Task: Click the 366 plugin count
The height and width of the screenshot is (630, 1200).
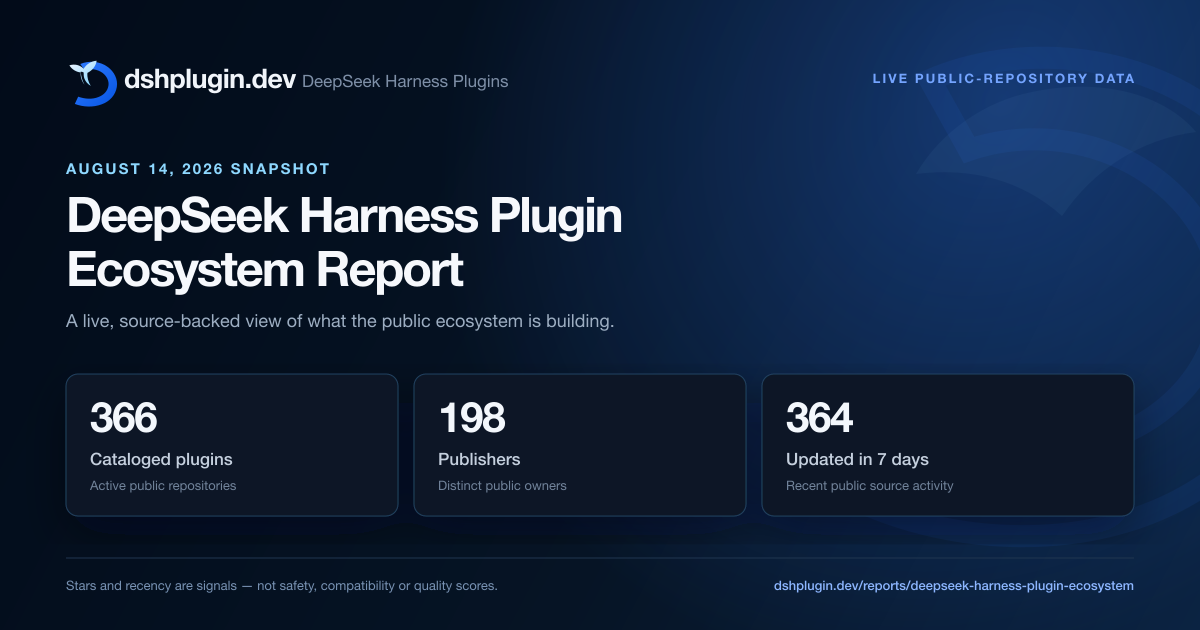Action: coord(124,418)
